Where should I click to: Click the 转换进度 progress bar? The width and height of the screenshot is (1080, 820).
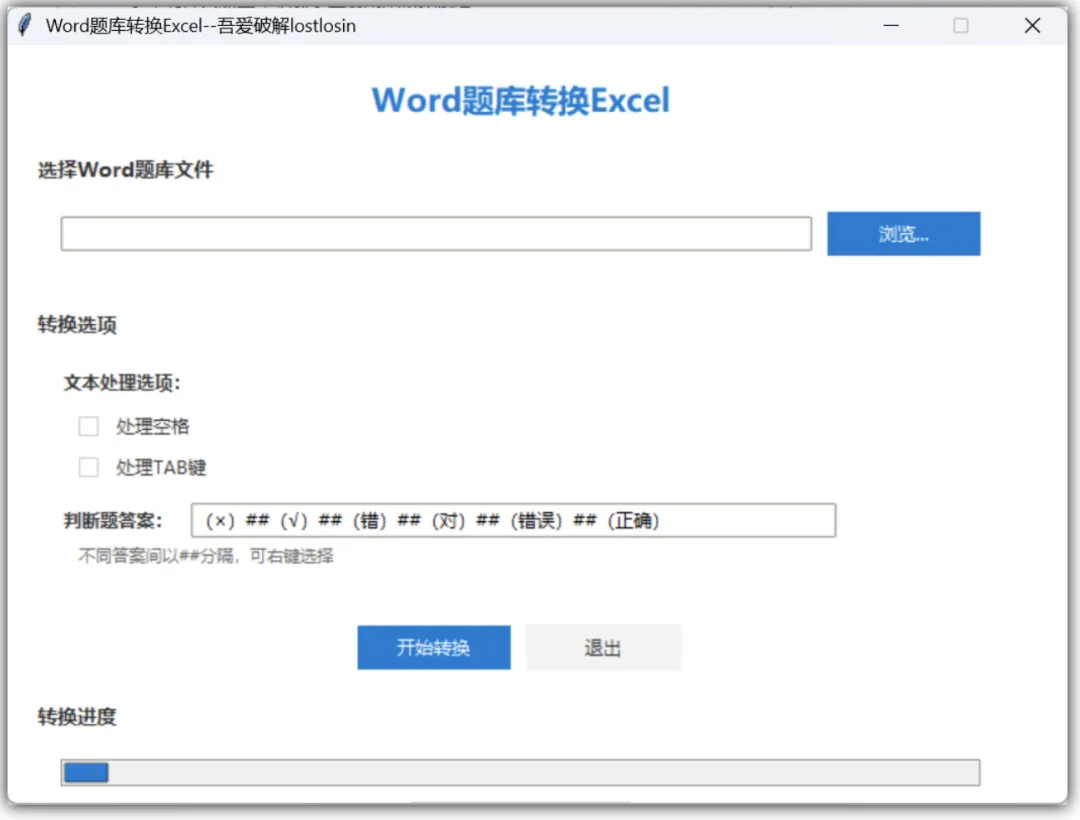[520, 772]
